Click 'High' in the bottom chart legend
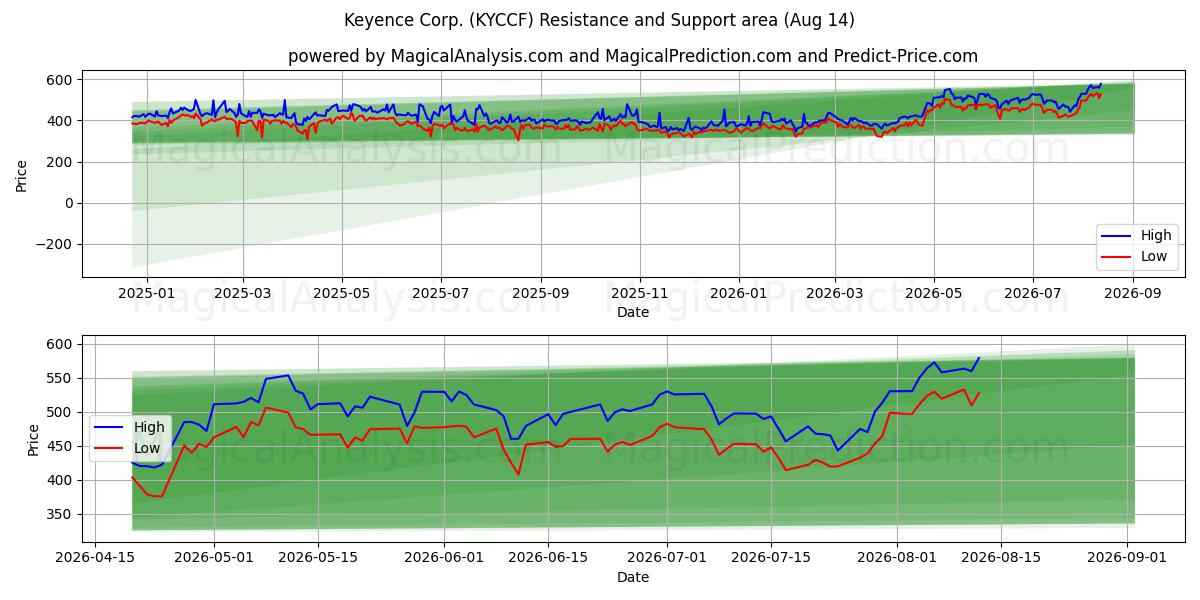 149,427
